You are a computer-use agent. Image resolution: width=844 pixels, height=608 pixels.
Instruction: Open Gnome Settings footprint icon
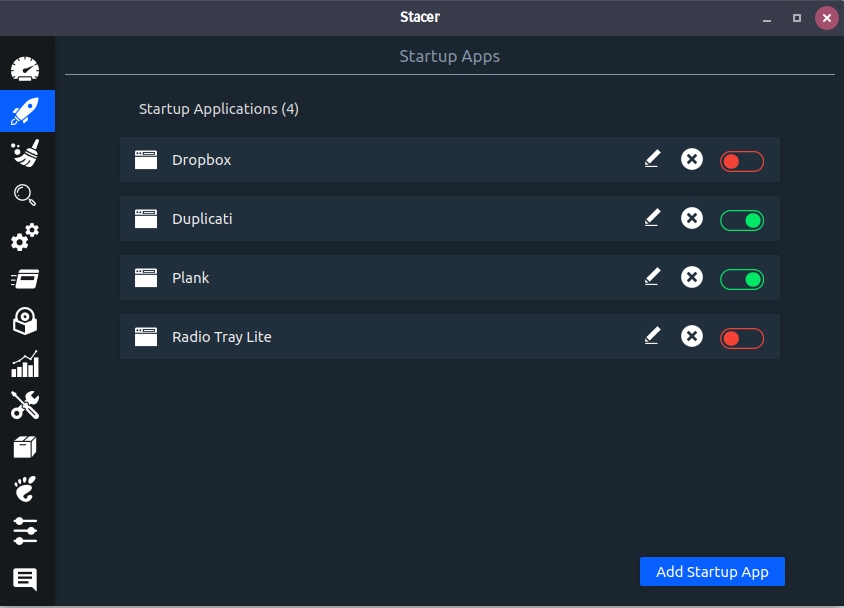pos(26,489)
